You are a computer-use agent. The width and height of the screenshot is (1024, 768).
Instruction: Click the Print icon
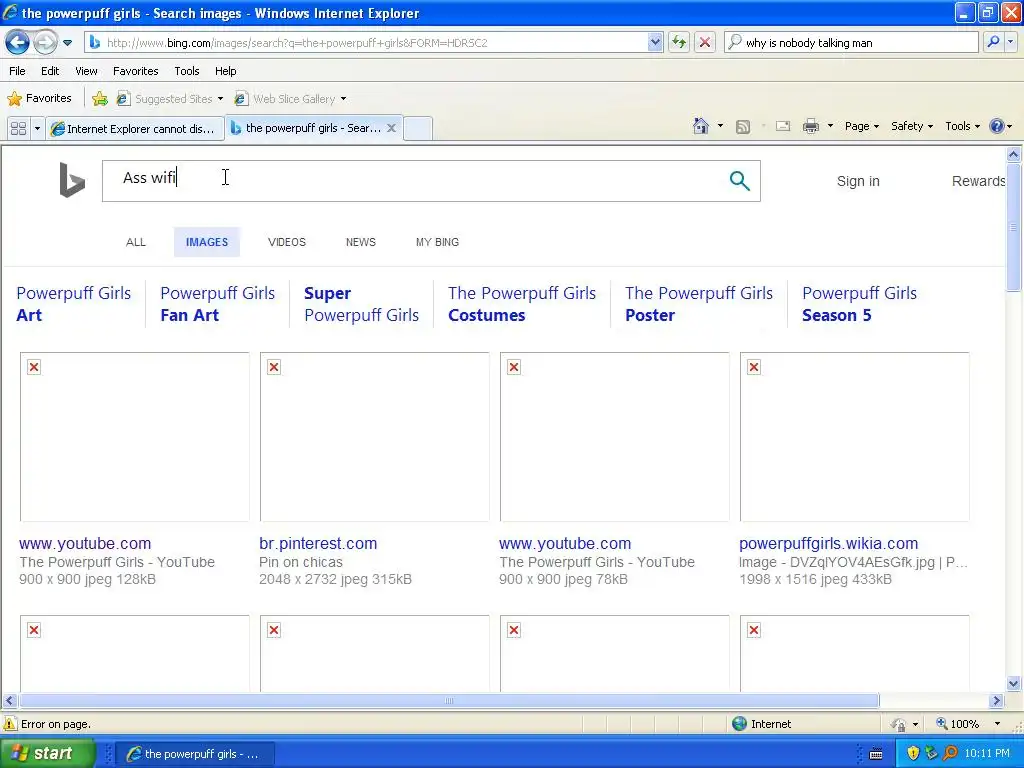pos(810,126)
